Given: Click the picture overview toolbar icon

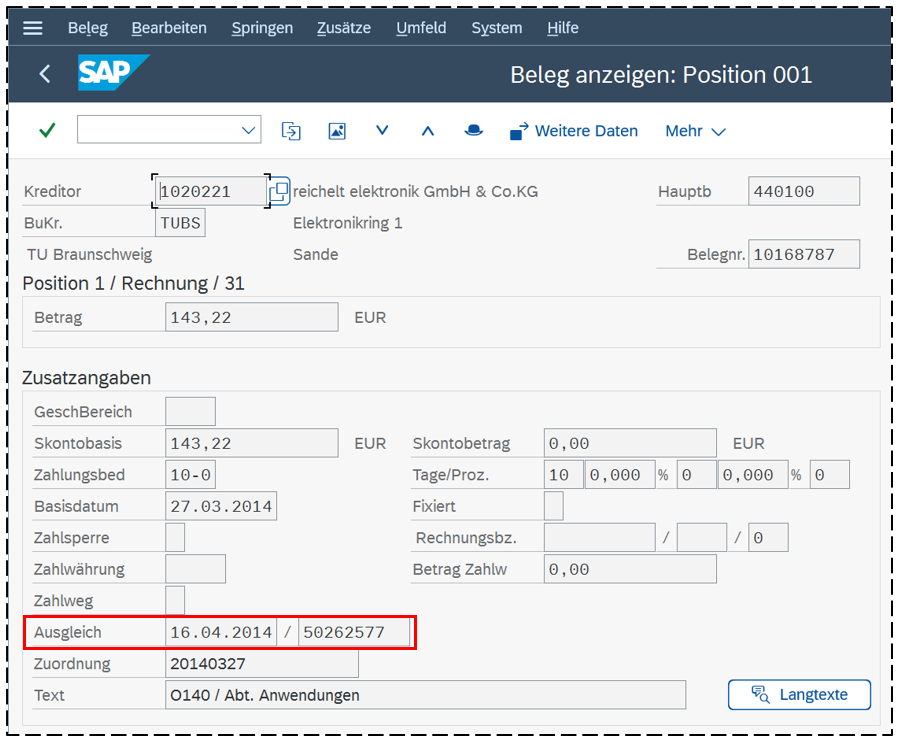Looking at the screenshot, I should (x=337, y=131).
